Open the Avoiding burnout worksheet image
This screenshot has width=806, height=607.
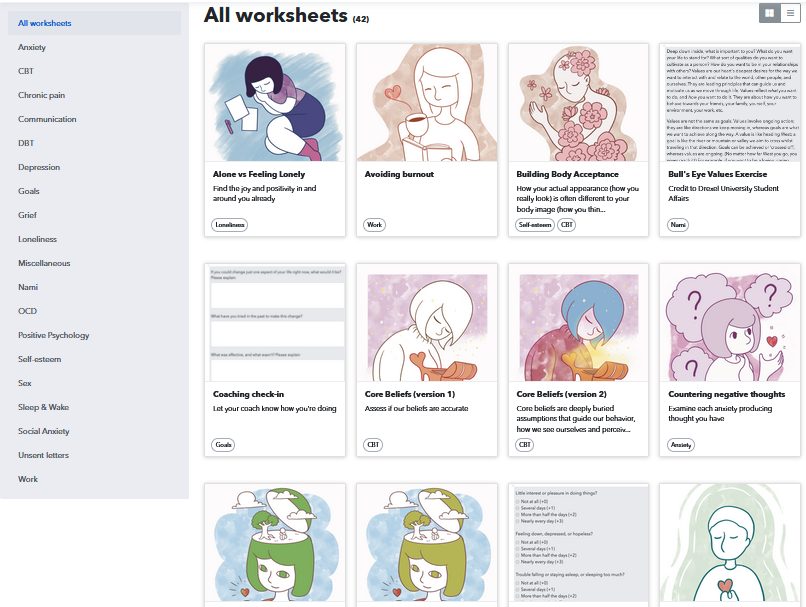(x=427, y=103)
